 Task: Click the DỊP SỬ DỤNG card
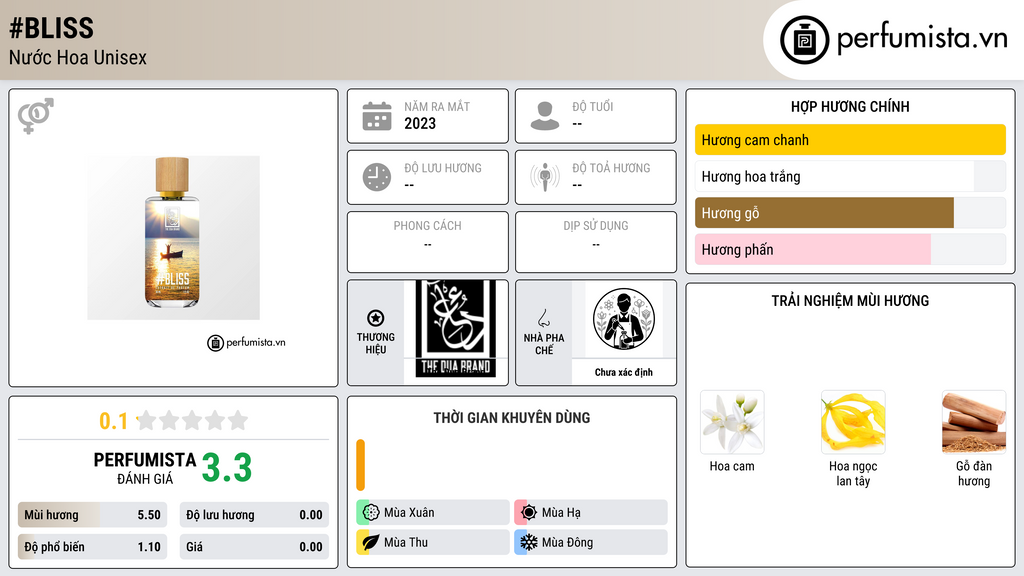point(596,242)
